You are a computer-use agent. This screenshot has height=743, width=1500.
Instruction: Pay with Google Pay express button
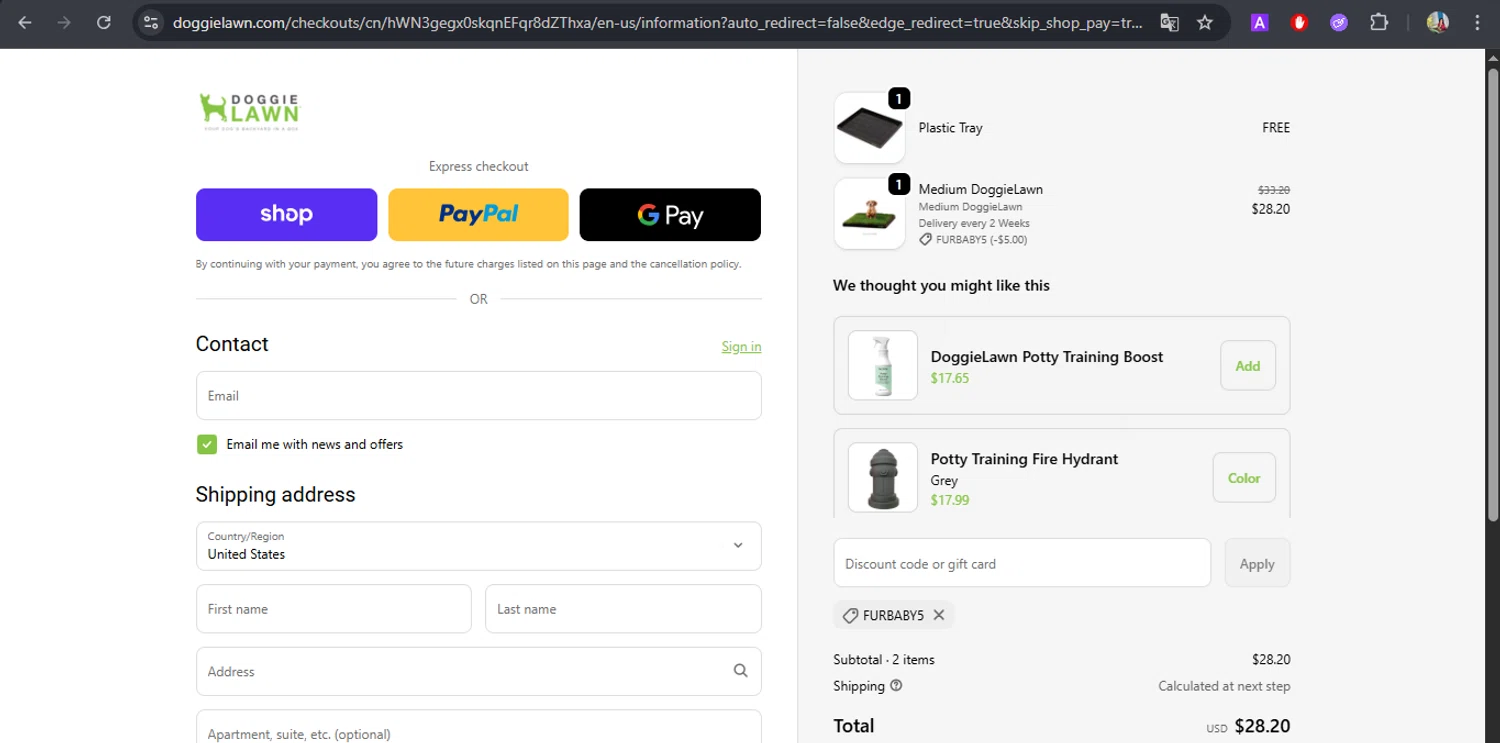coord(670,214)
